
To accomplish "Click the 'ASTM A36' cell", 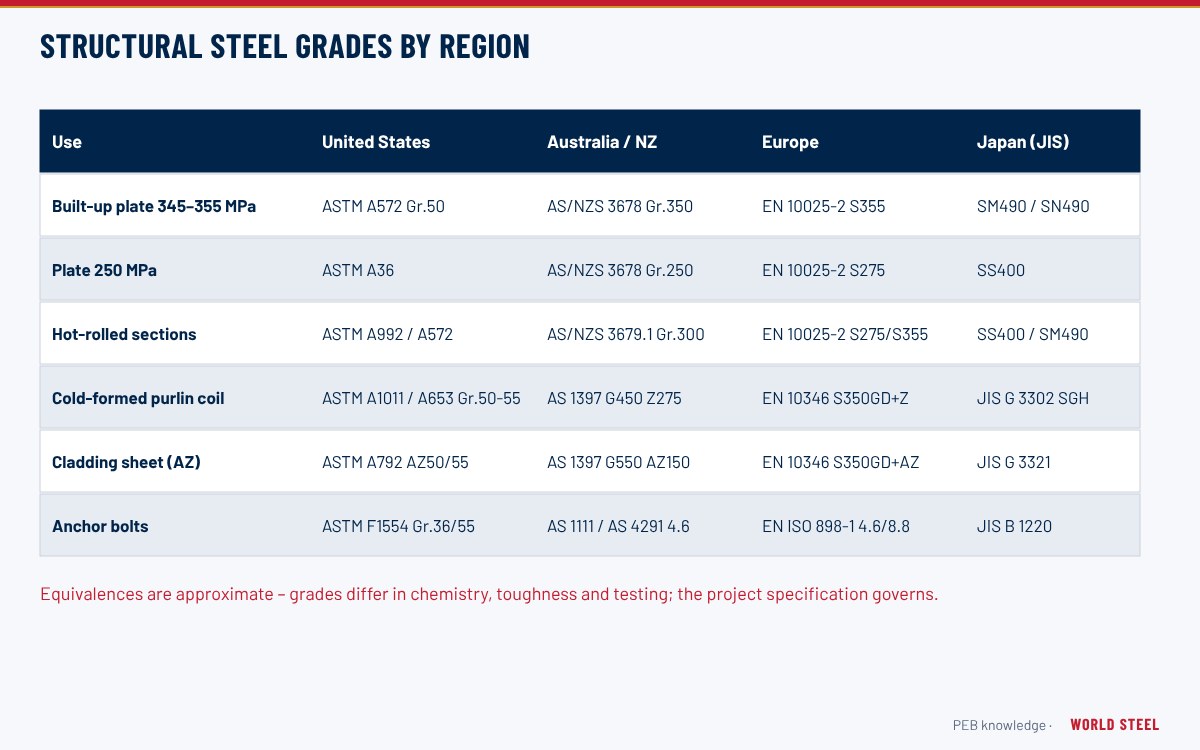I will [x=358, y=270].
